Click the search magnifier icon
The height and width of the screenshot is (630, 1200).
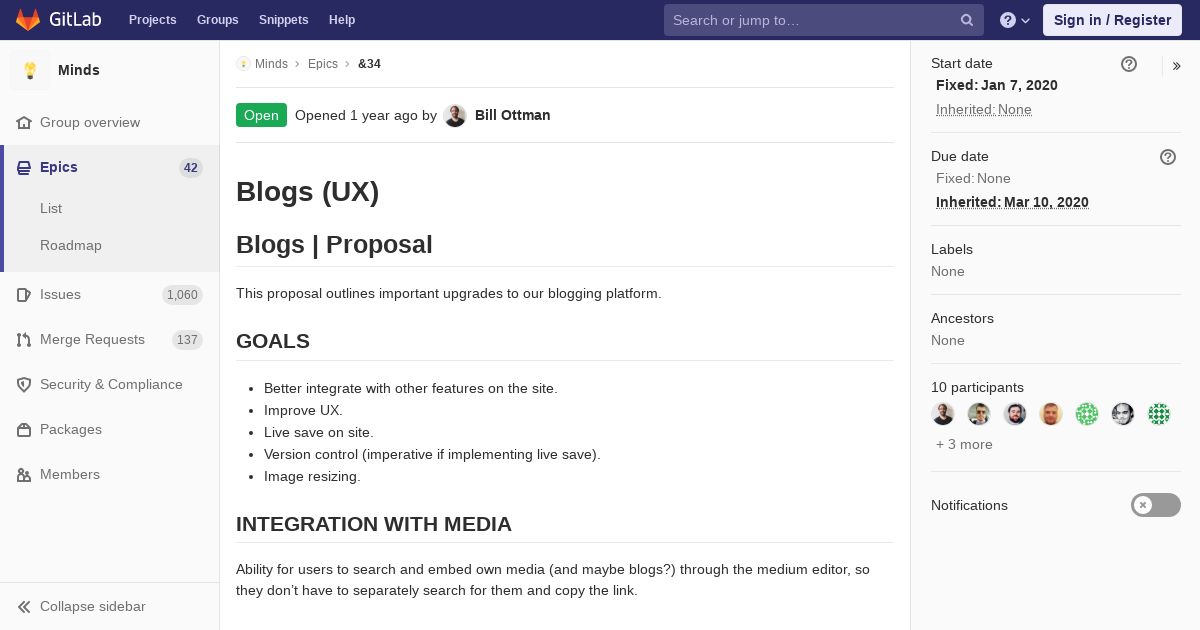pos(967,20)
